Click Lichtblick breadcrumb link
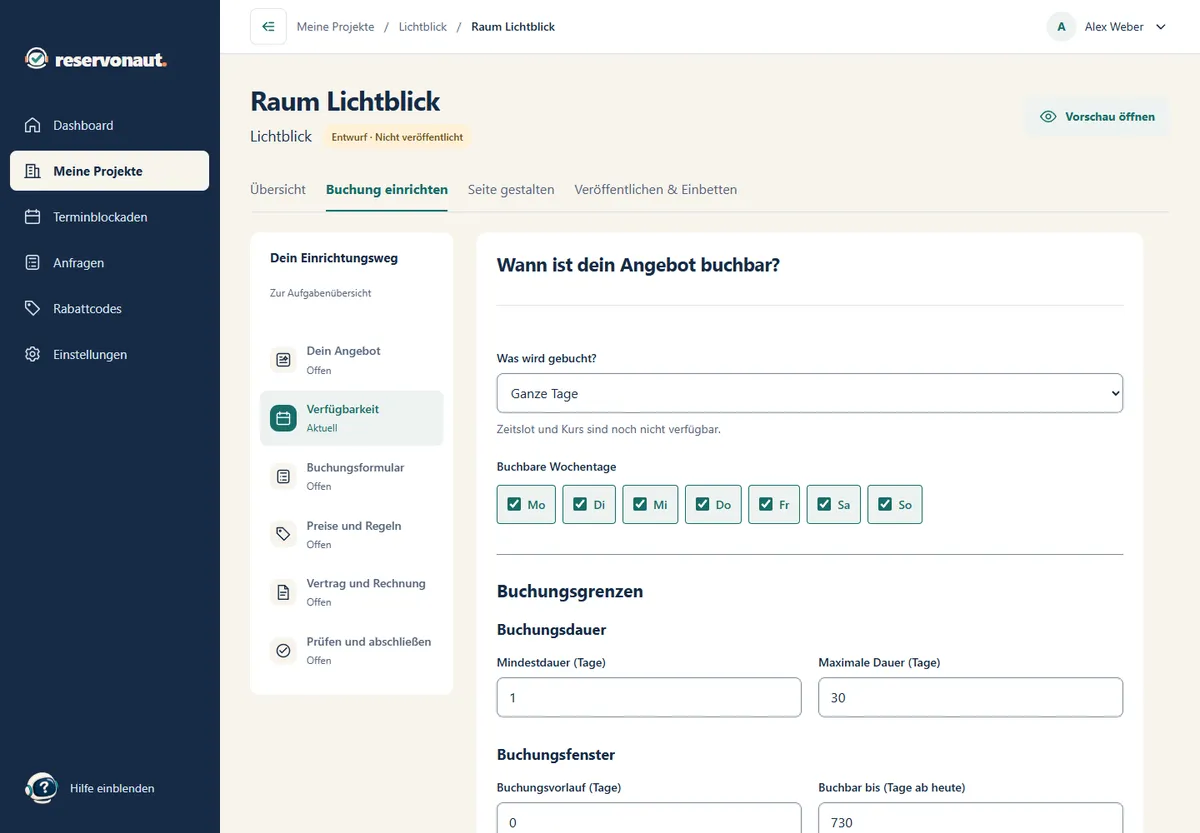The height and width of the screenshot is (833, 1200). click(x=423, y=27)
